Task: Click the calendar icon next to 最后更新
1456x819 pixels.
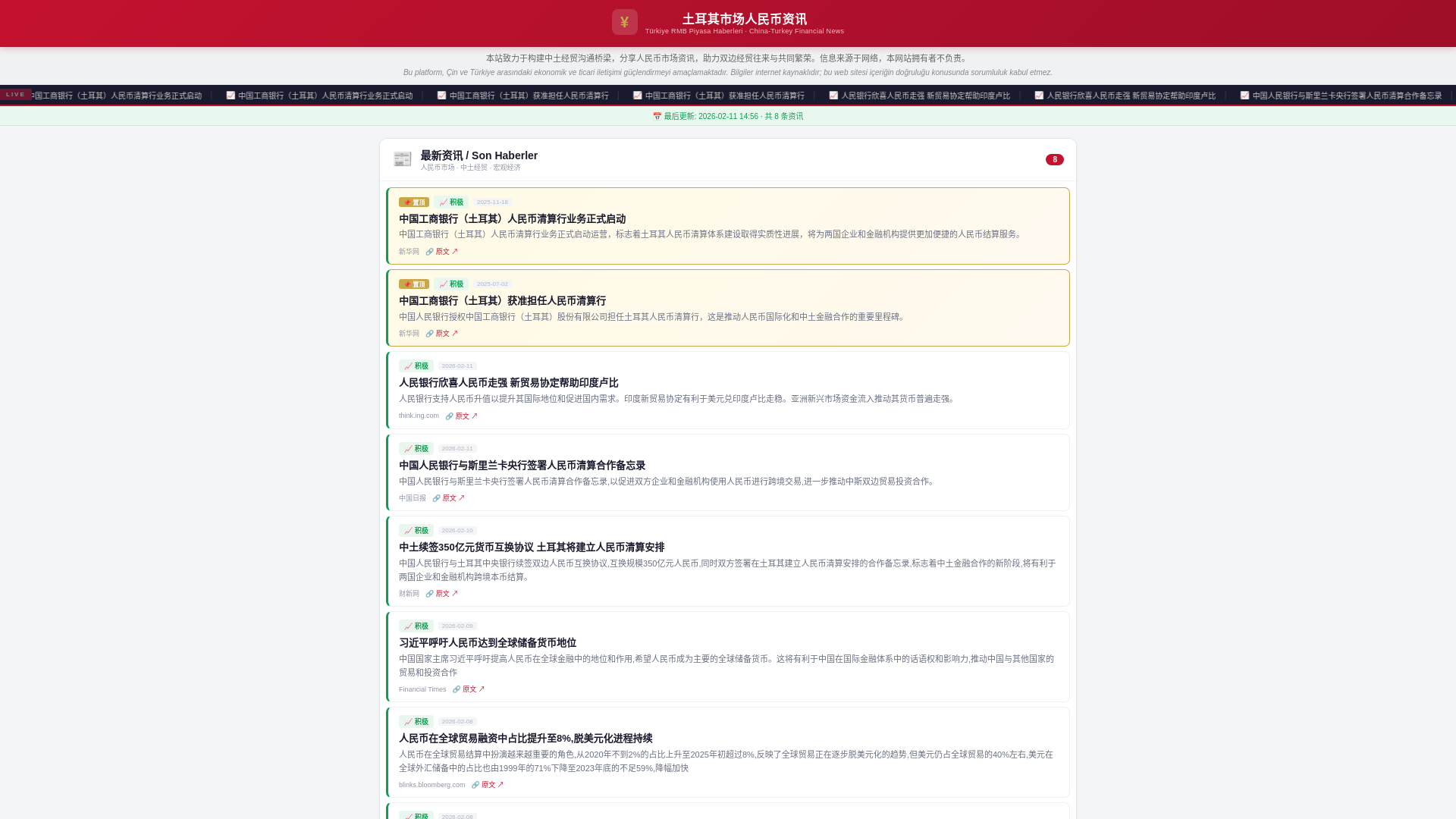Action: 657,116
